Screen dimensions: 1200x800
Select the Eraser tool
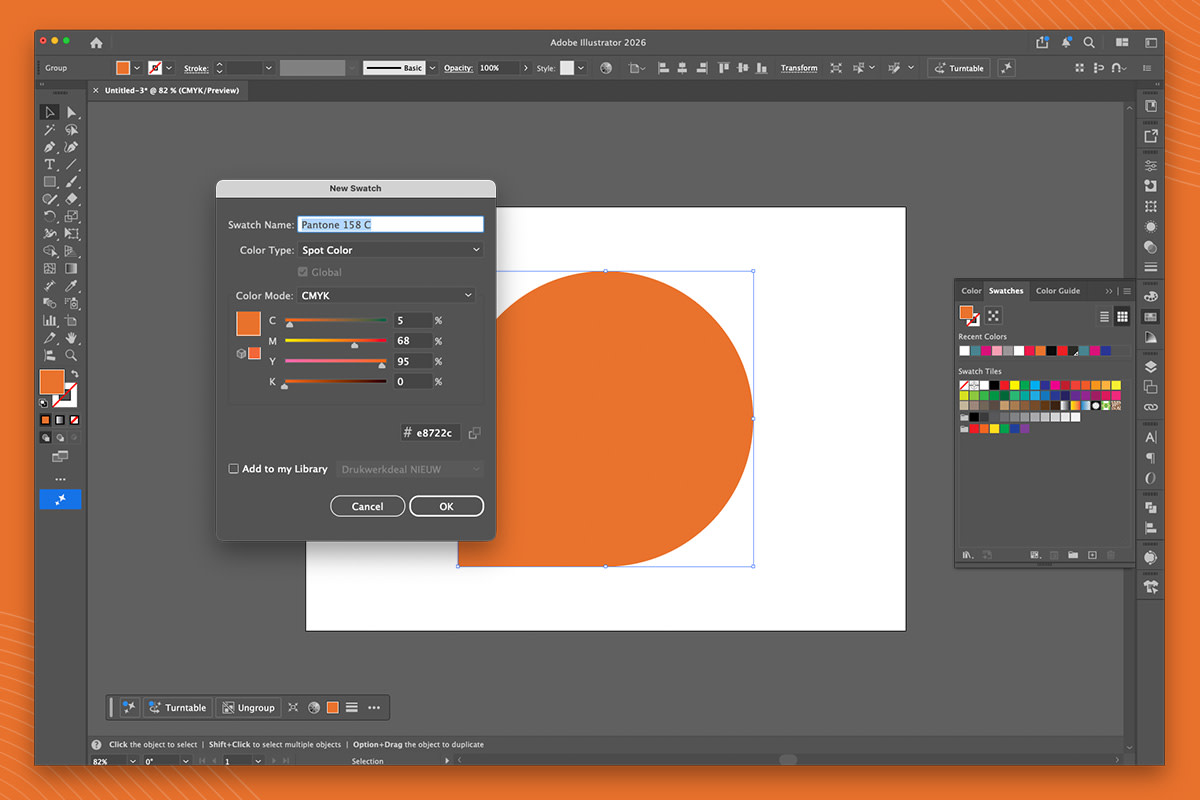click(71, 199)
